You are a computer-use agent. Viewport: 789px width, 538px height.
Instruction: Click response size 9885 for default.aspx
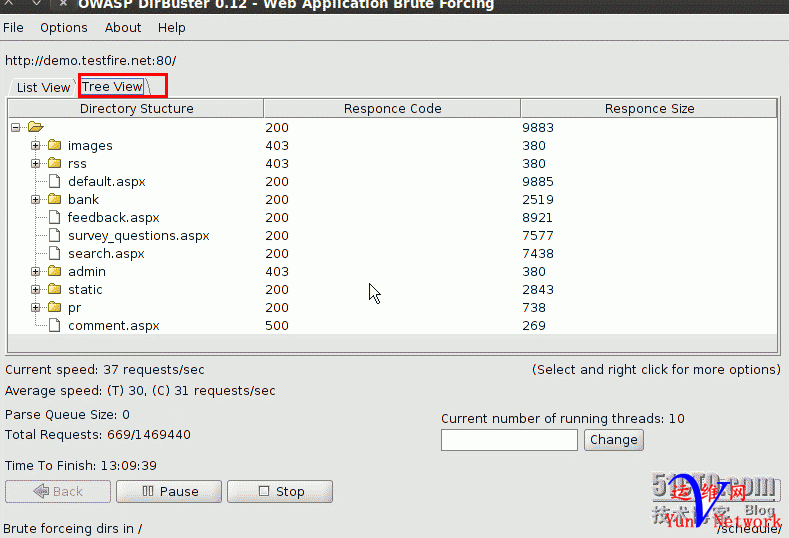538,182
